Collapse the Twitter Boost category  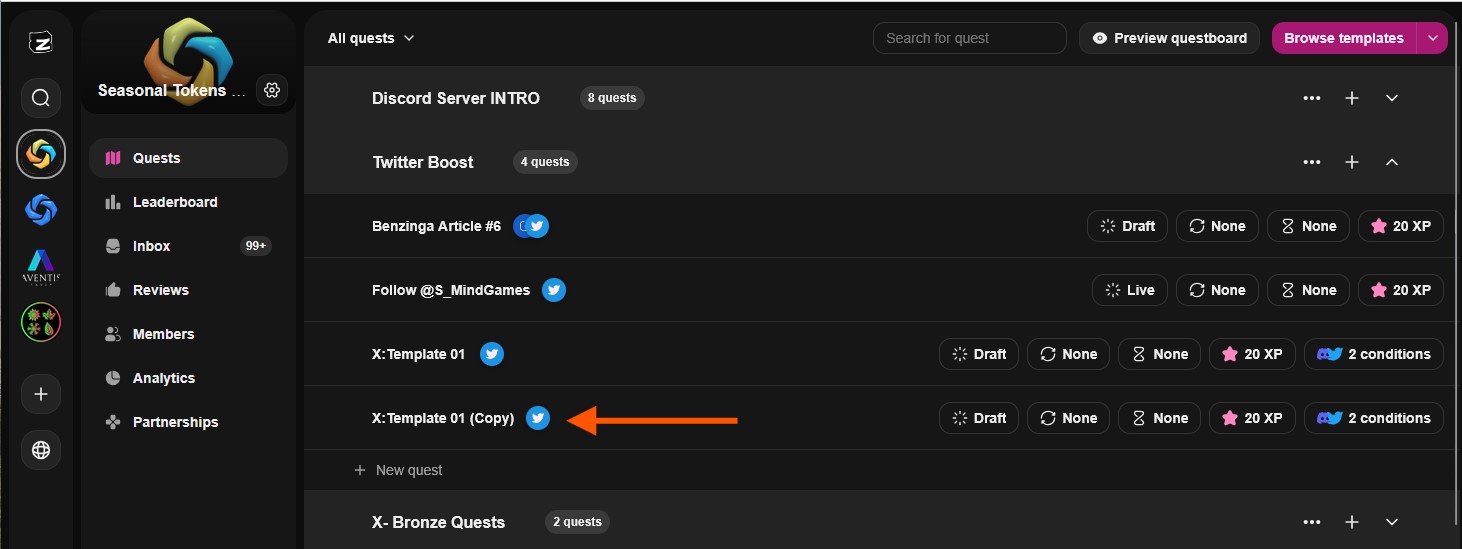1392,162
